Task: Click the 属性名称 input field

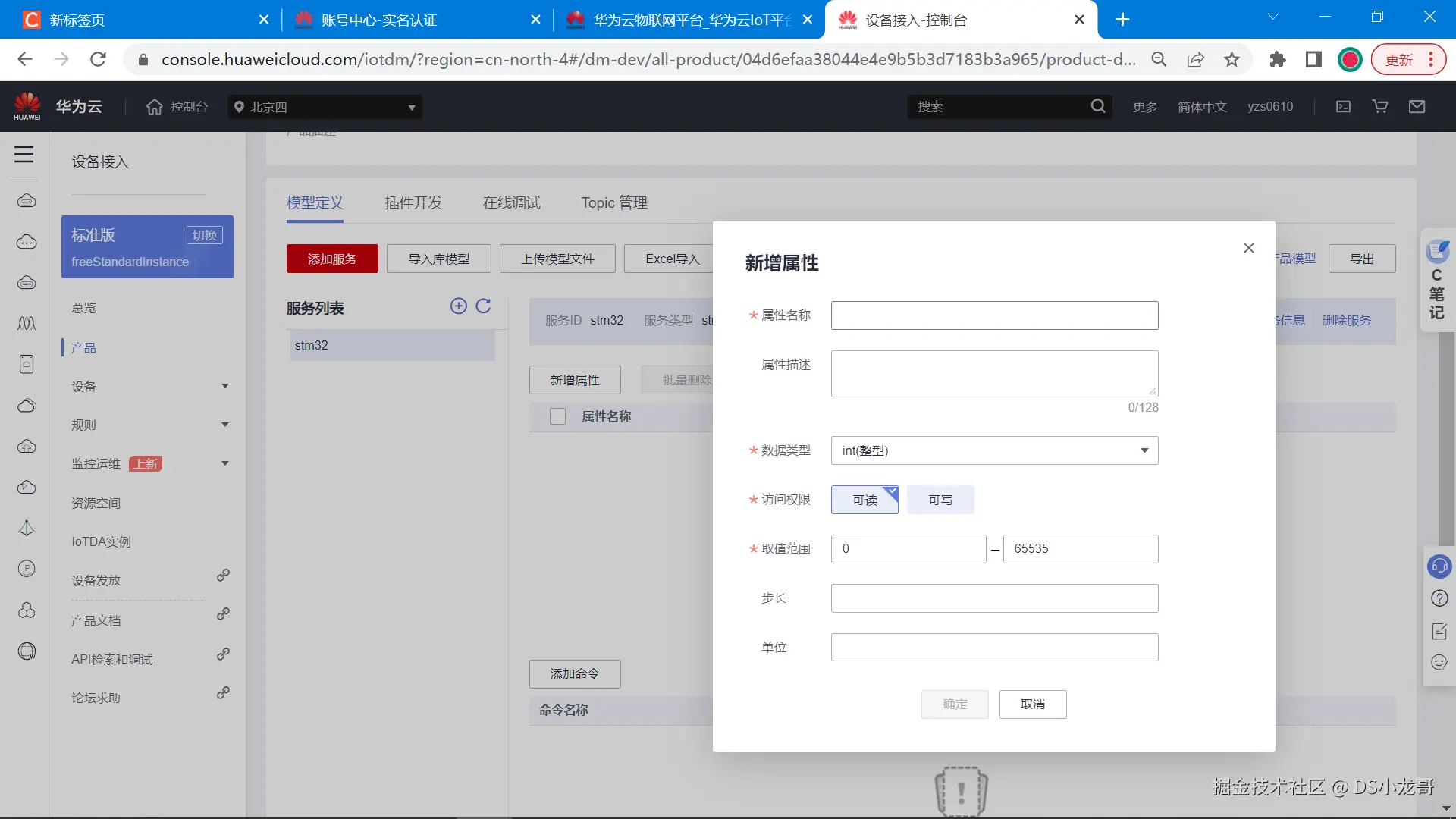Action: [x=994, y=315]
